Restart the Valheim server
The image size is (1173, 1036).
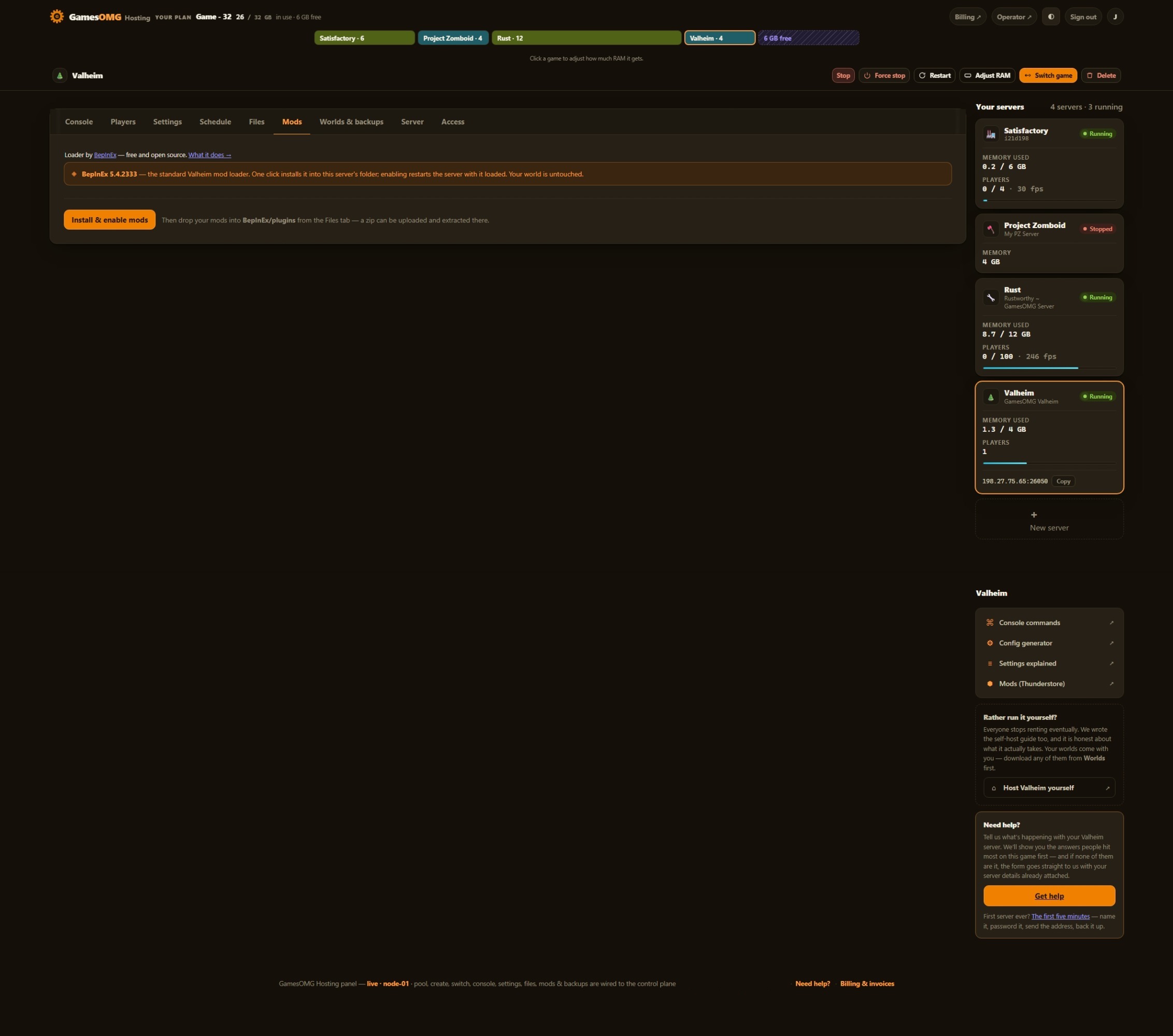click(934, 75)
